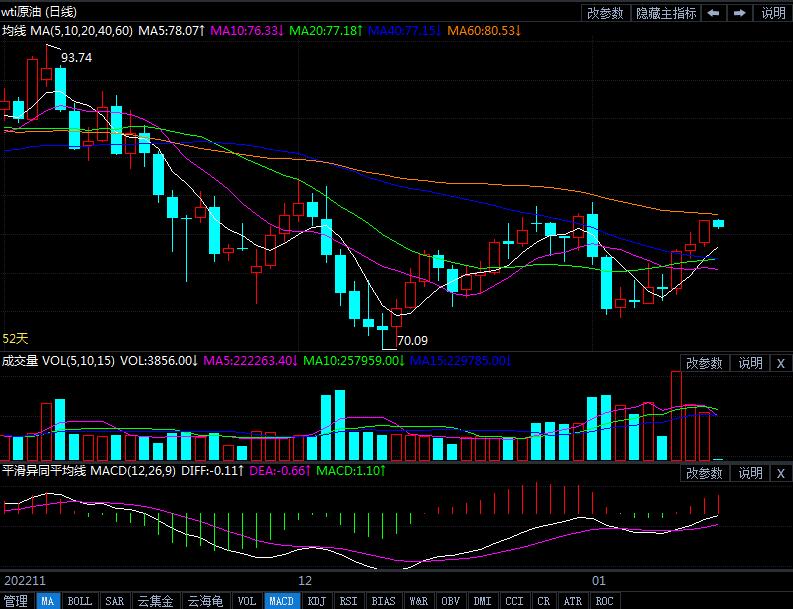793x609 pixels.
Task: Click 改参数 in the volume panel
Action: pyautogui.click(x=705, y=363)
